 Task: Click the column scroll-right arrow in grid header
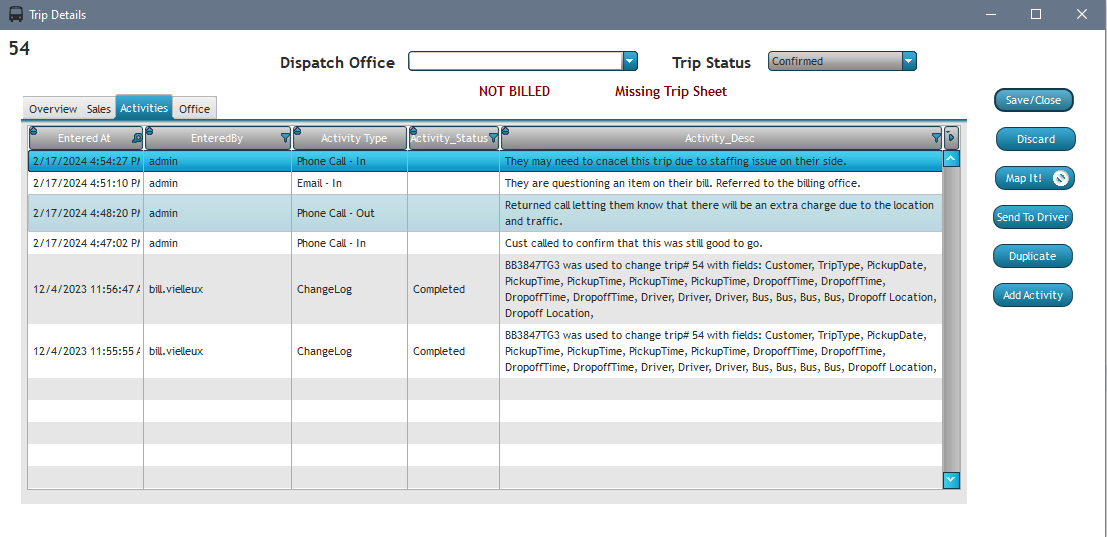951,138
